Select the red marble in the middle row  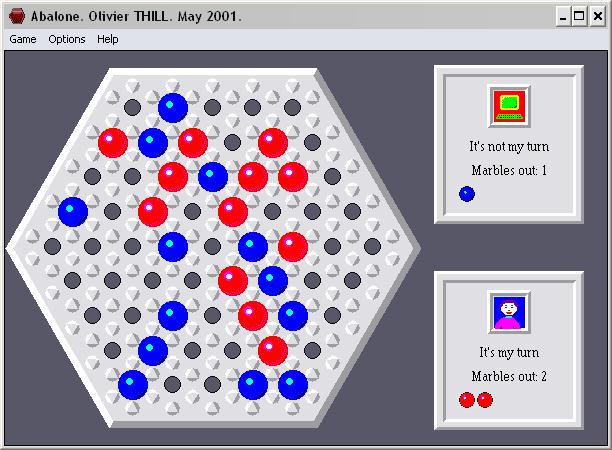[x=293, y=247]
